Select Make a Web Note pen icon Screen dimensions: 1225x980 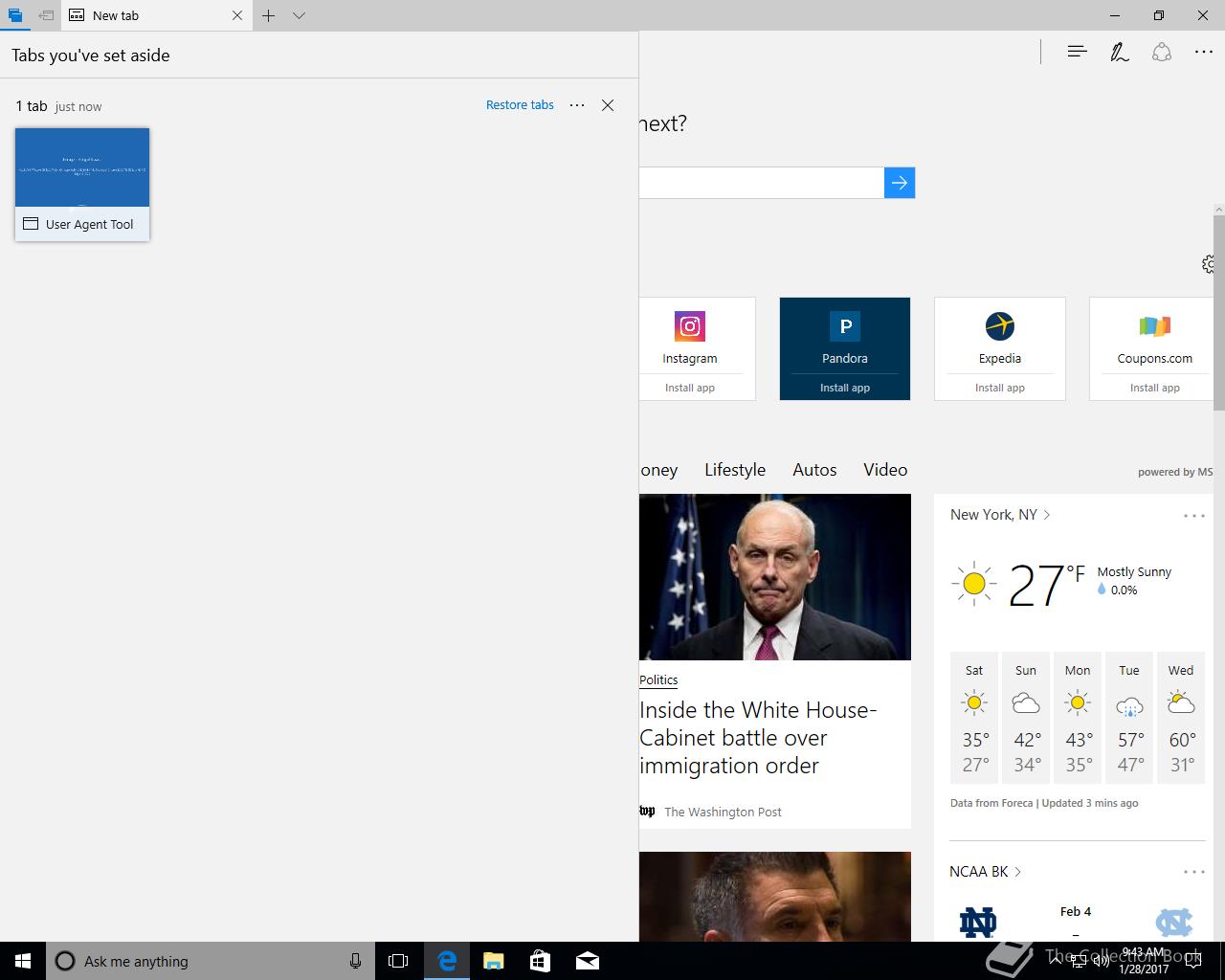1119,52
